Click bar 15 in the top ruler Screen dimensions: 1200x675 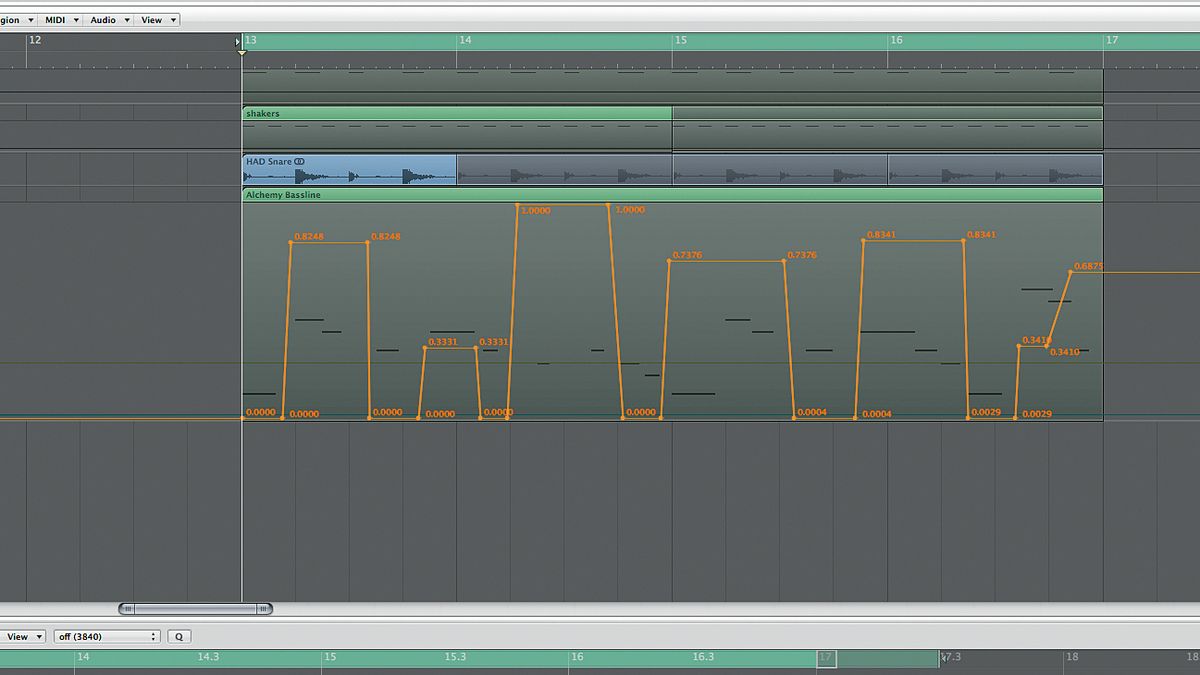[x=681, y=40]
